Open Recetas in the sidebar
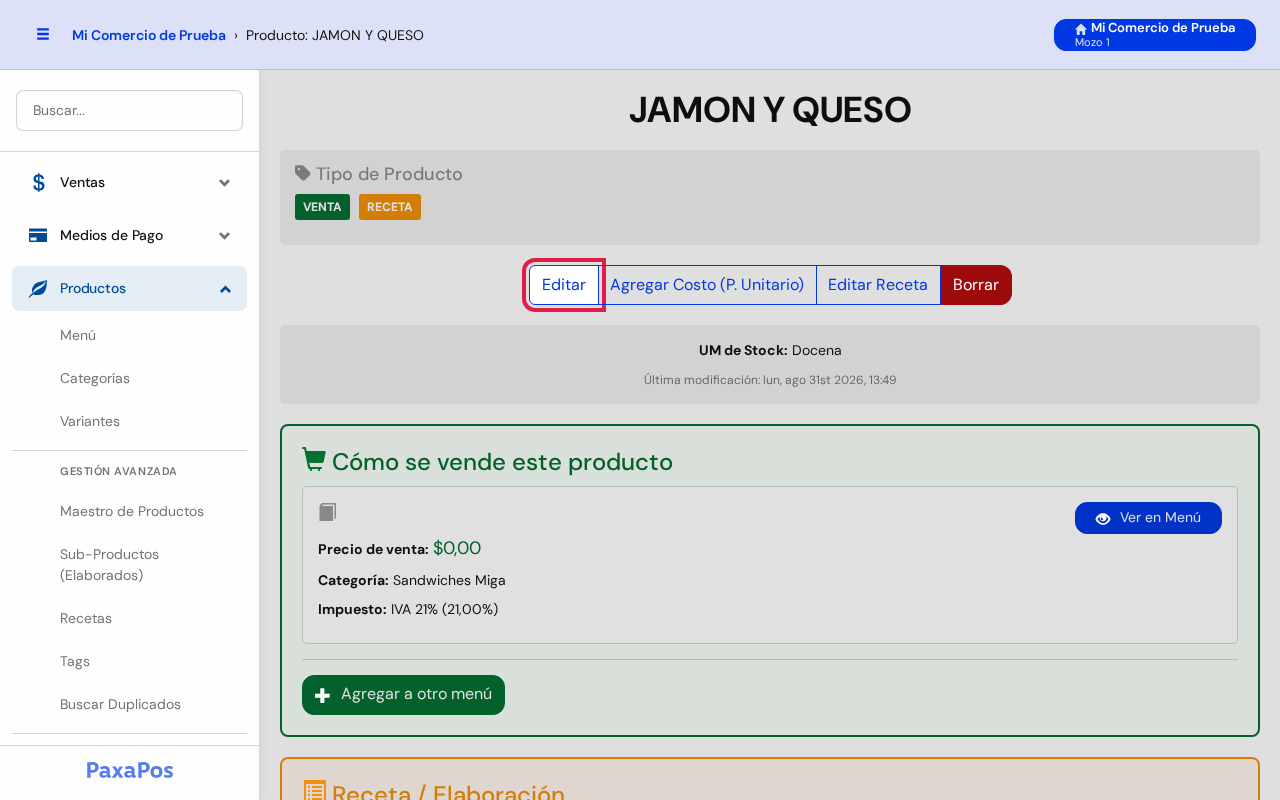Image resolution: width=1280 pixels, height=800 pixels. pos(86,618)
